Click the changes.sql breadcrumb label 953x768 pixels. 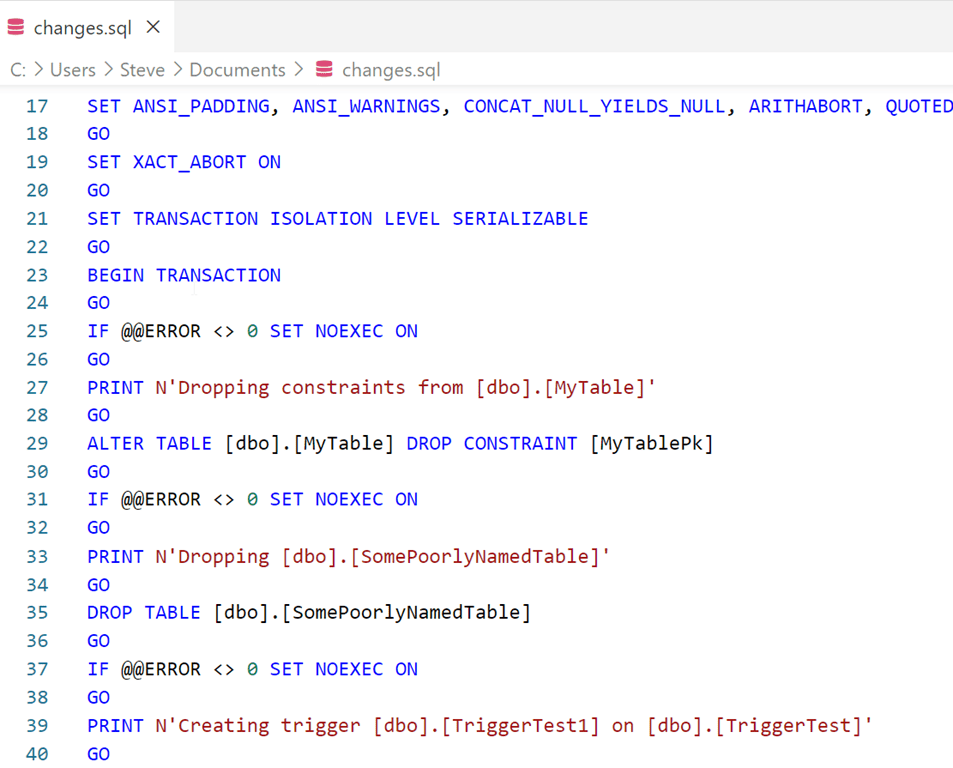(x=390, y=70)
